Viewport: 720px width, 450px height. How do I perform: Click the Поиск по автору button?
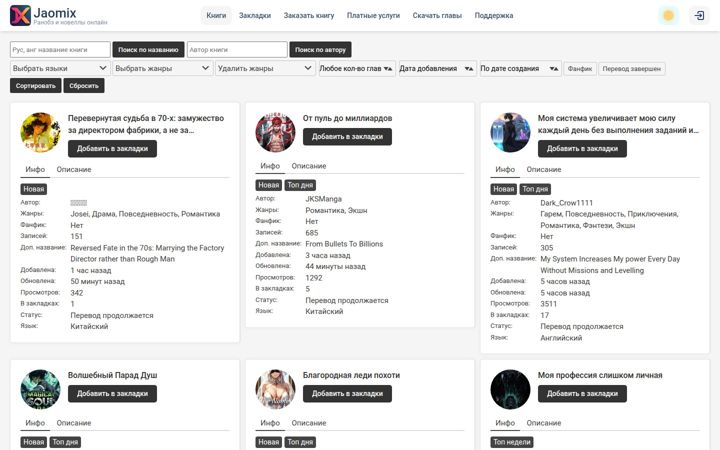[x=321, y=50]
